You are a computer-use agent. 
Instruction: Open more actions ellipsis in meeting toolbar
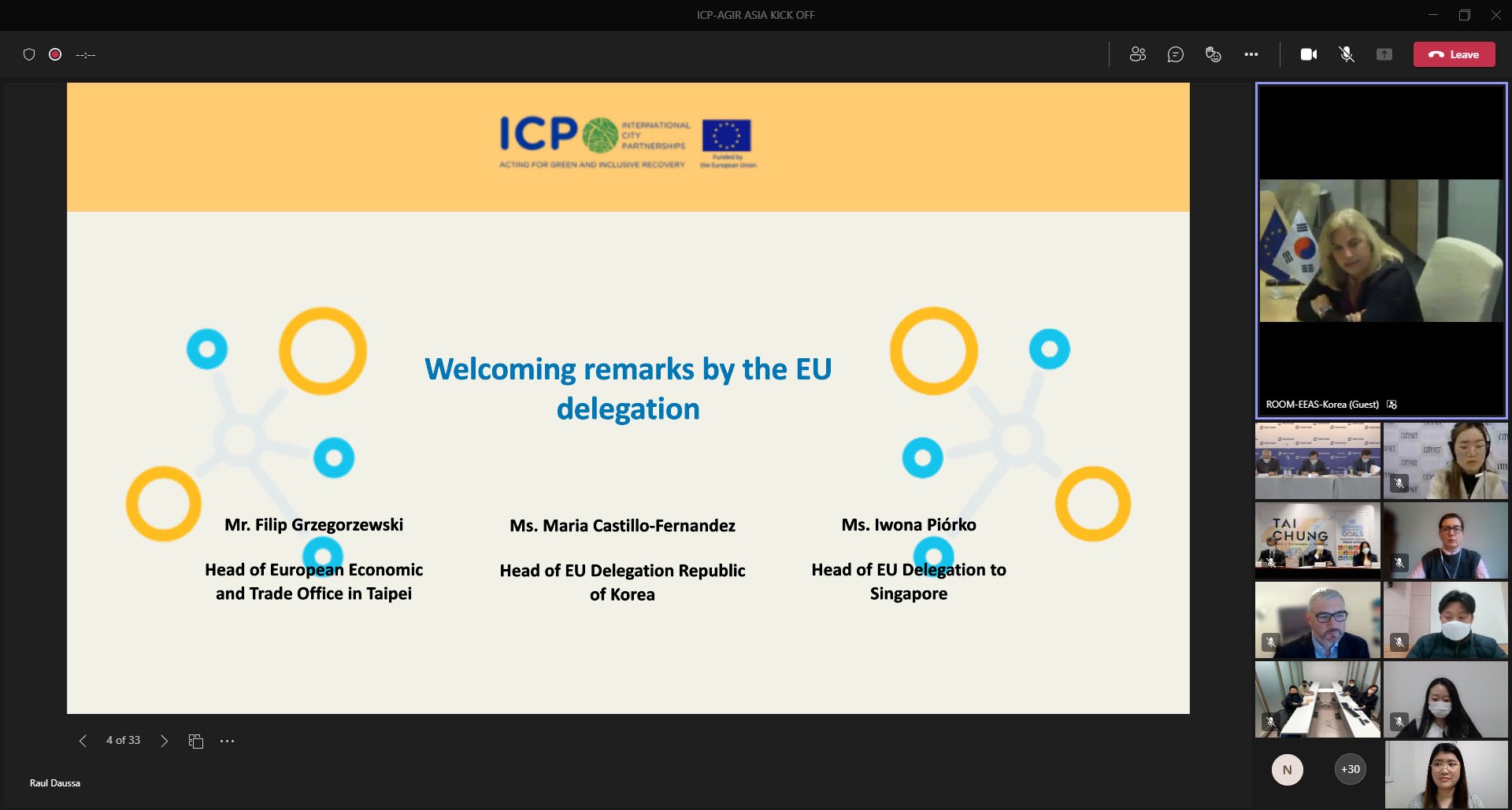click(x=1251, y=54)
